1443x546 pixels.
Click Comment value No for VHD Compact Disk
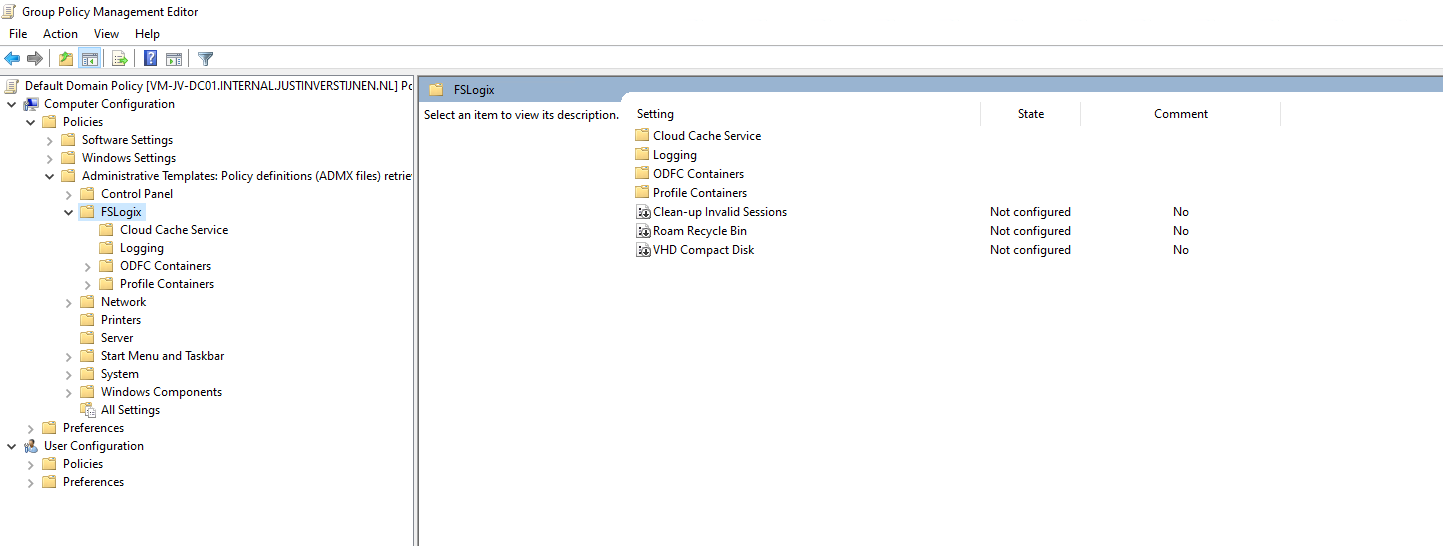[1181, 250]
